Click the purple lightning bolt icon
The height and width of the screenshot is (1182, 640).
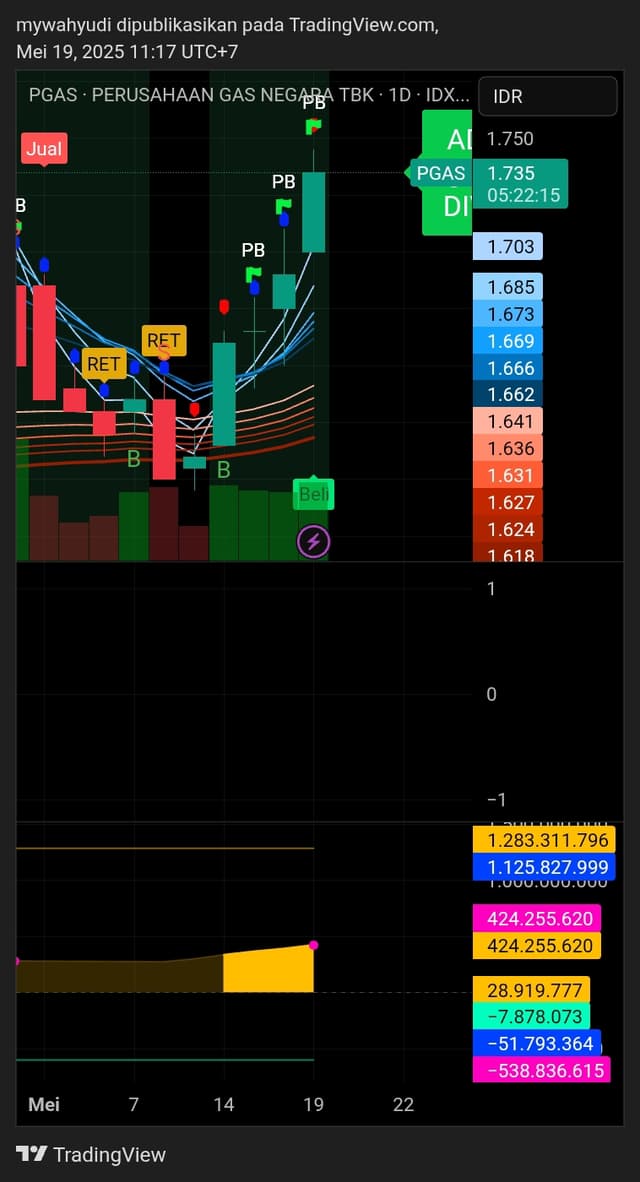point(314,540)
